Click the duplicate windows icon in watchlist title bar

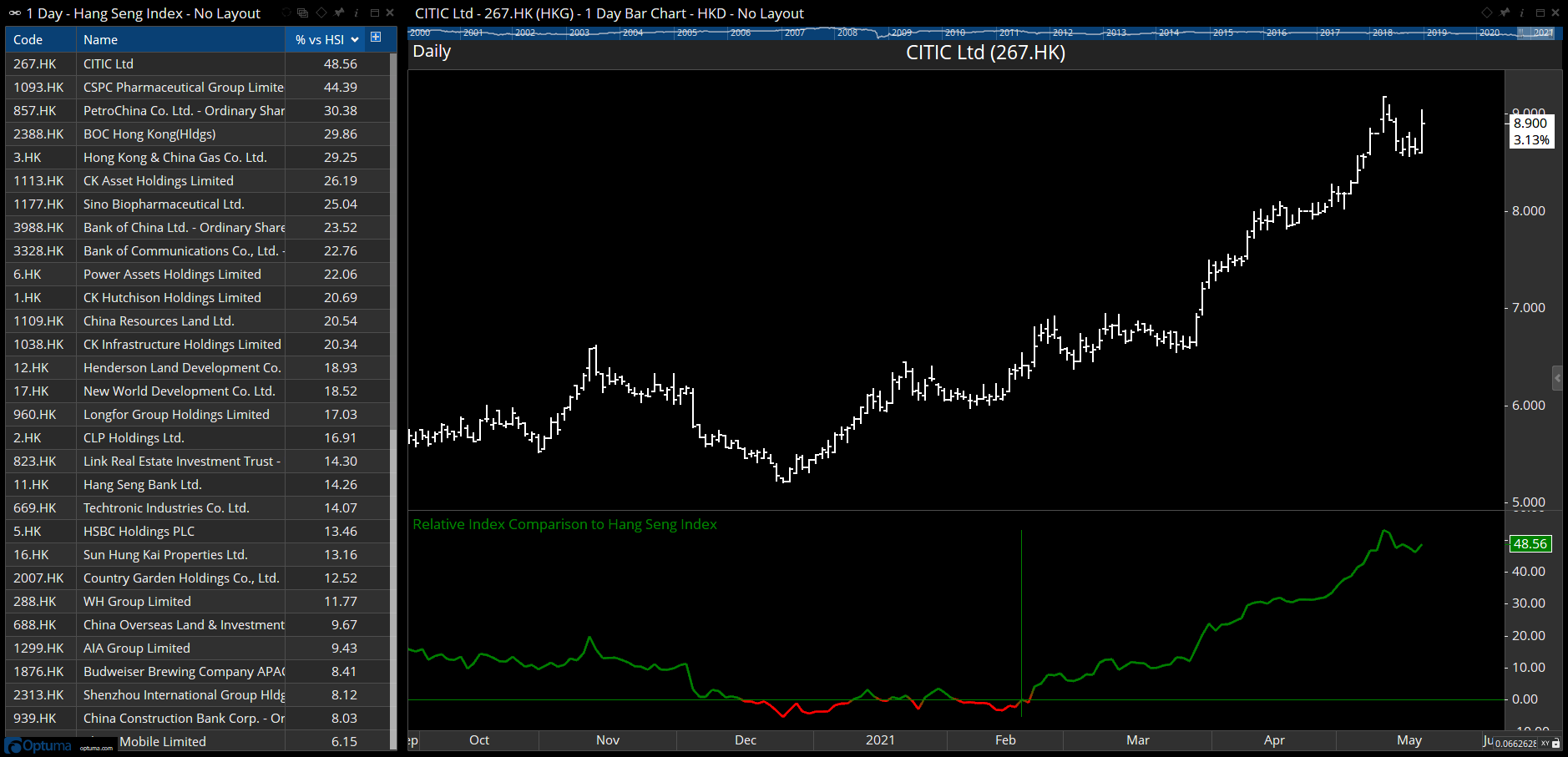point(302,13)
